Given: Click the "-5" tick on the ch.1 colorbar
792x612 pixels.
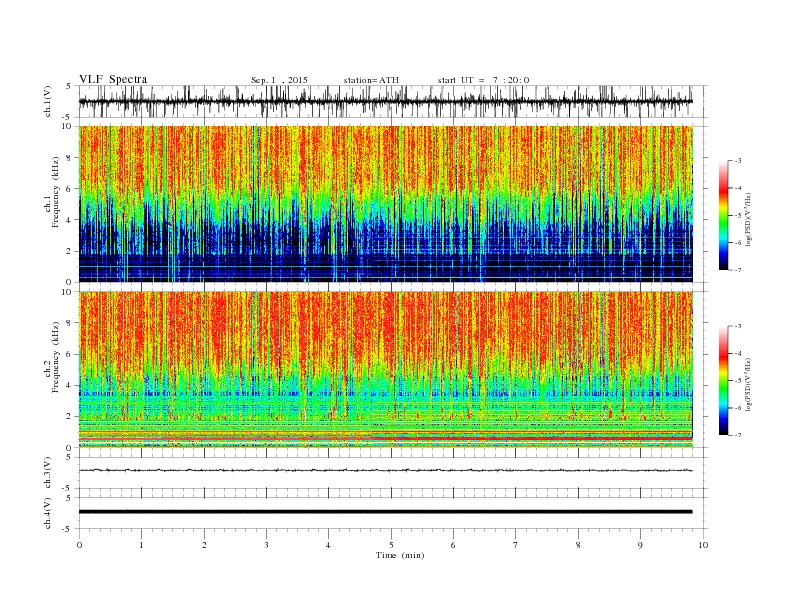Looking at the screenshot, I should (x=738, y=216).
